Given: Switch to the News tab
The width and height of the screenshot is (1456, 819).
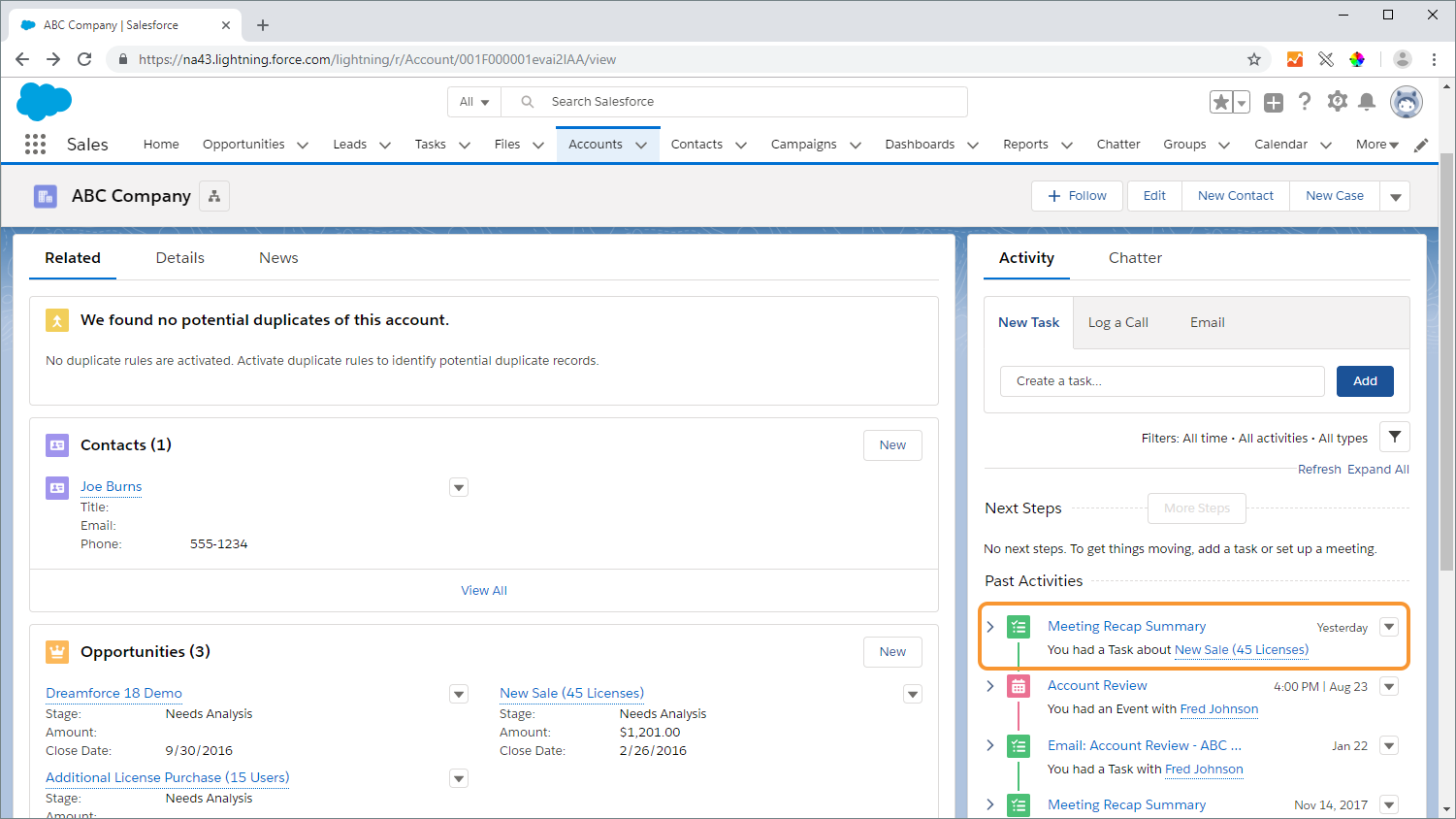Looking at the screenshot, I should click(278, 258).
